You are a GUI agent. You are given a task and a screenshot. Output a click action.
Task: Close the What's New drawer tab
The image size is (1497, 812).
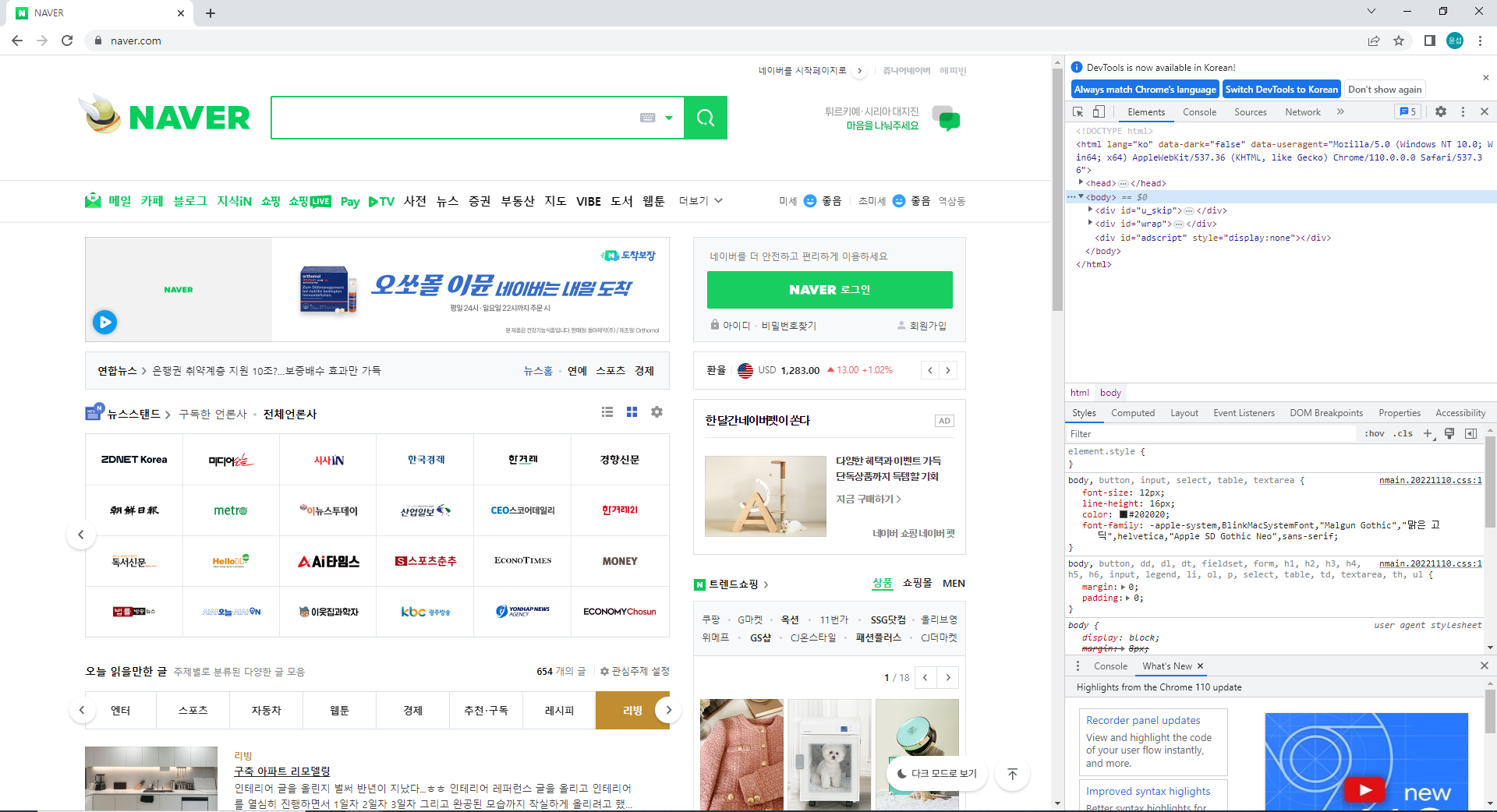pyautogui.click(x=1200, y=665)
